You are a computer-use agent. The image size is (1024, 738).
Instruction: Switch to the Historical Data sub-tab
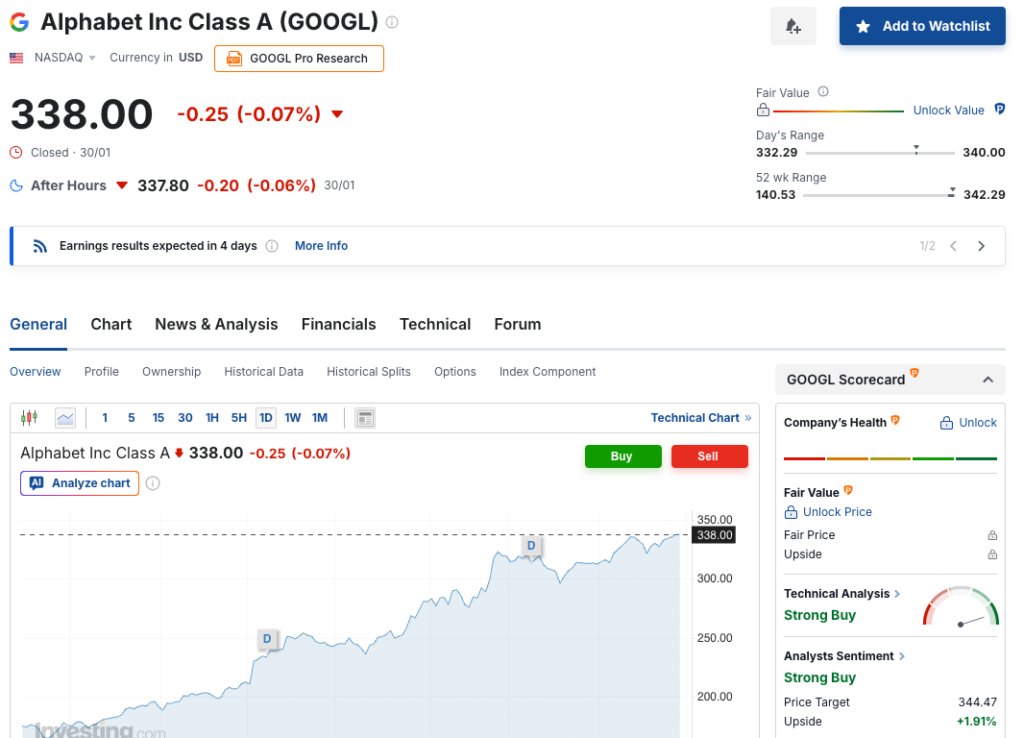263,372
